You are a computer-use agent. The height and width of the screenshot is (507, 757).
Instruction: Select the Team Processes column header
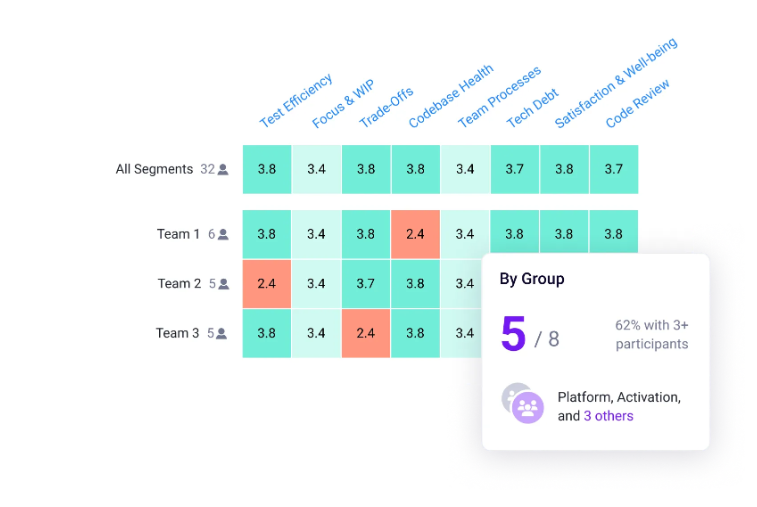(x=498, y=97)
